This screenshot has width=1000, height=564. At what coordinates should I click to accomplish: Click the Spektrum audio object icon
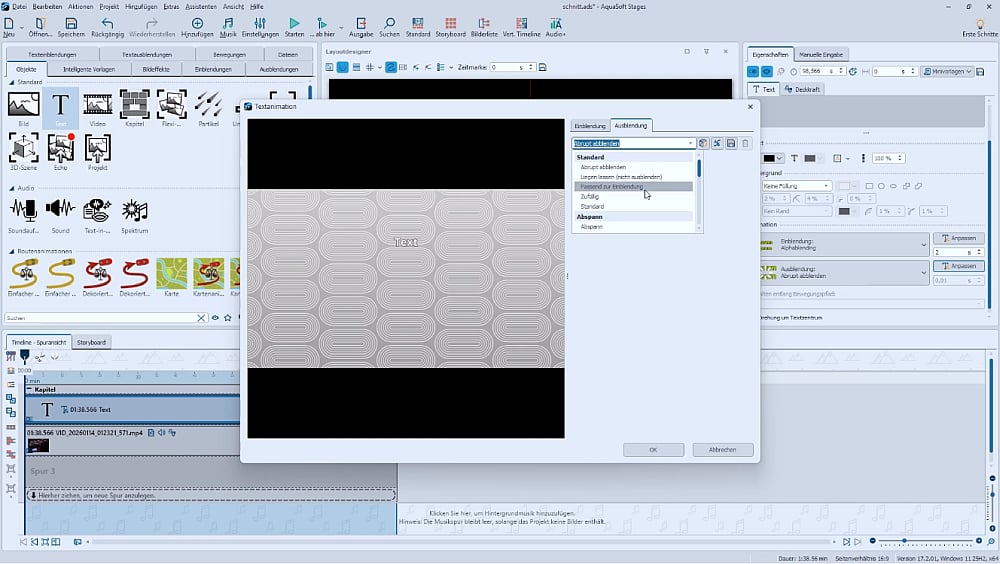[135, 210]
